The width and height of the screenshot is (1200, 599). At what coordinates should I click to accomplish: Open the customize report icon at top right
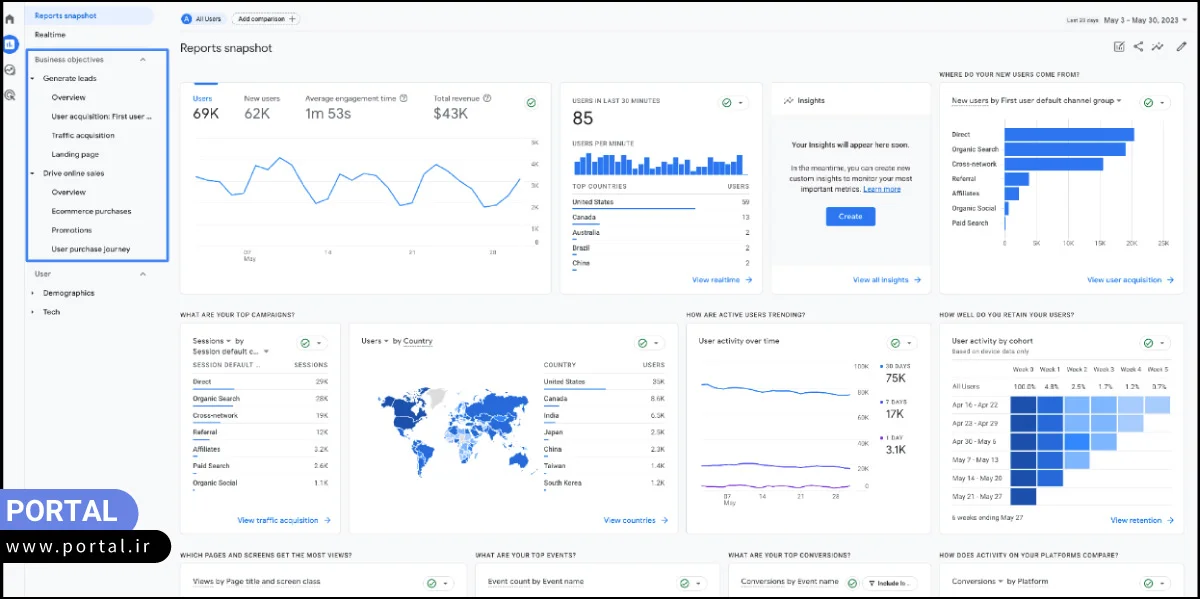click(x=1119, y=46)
